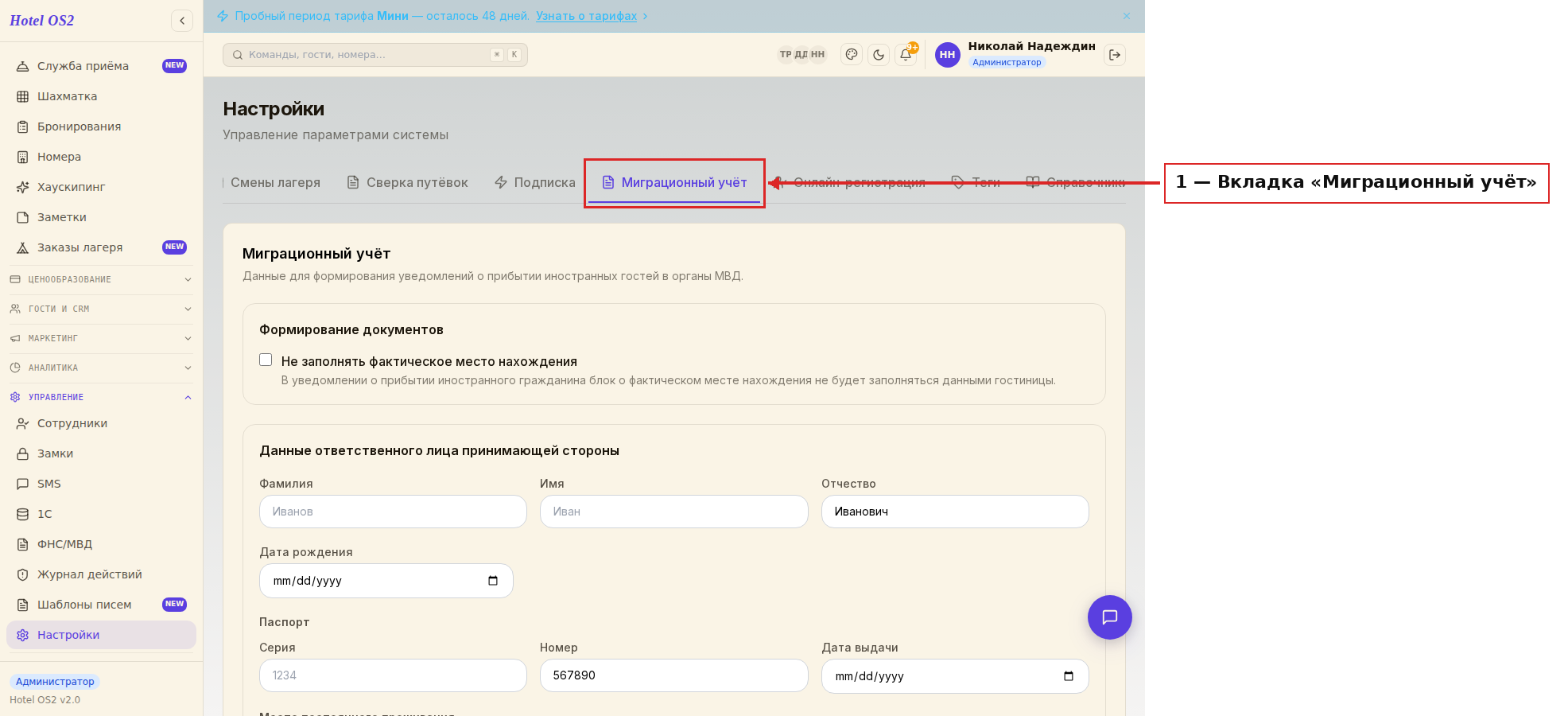Image resolution: width=1568 pixels, height=716 pixels.
Task: Expand the ЦЕНООБРАЗОВАНИЕ sidebar group
Action: (101, 279)
